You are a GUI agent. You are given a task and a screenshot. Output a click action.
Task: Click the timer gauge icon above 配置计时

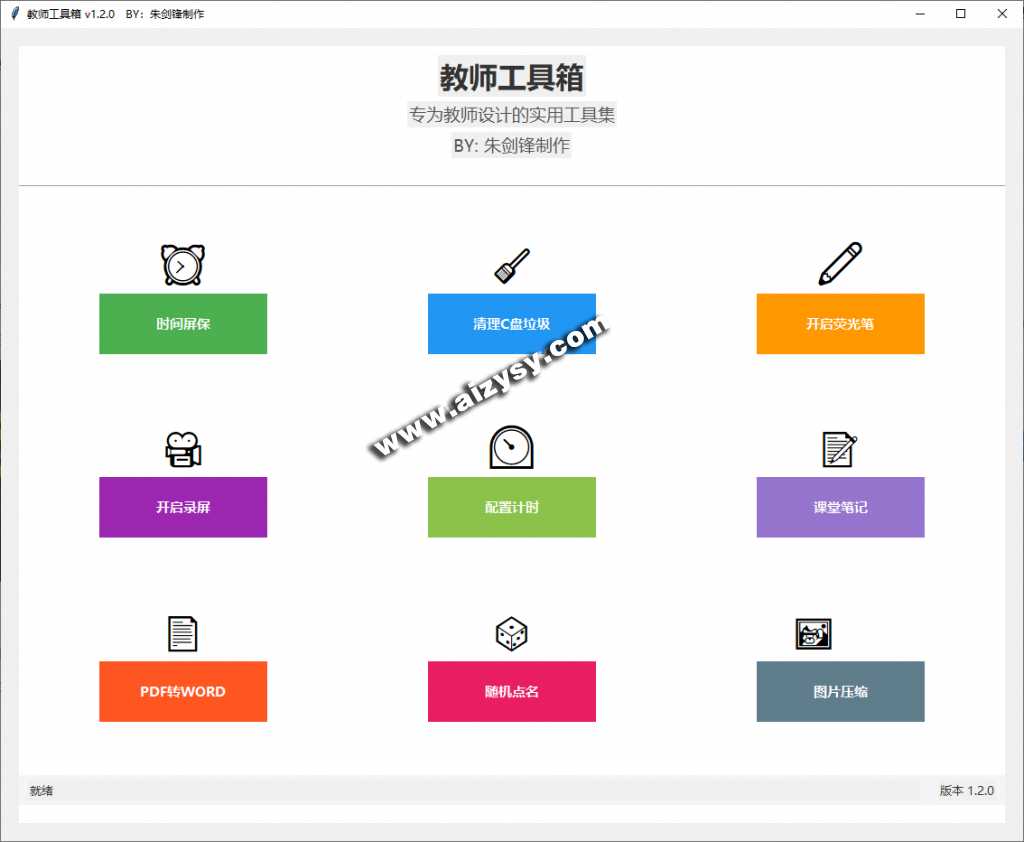click(x=511, y=447)
